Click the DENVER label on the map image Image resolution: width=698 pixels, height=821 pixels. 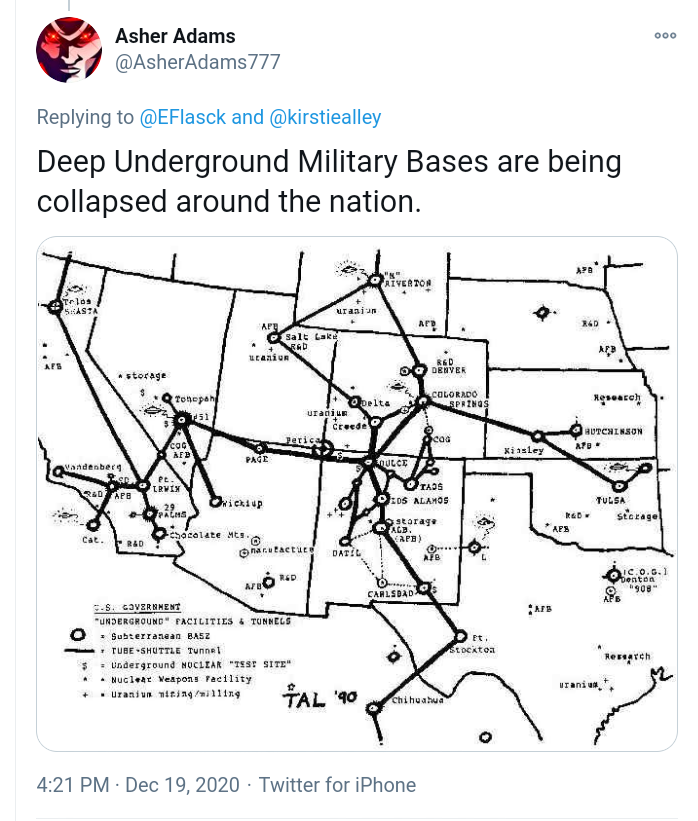tap(449, 369)
